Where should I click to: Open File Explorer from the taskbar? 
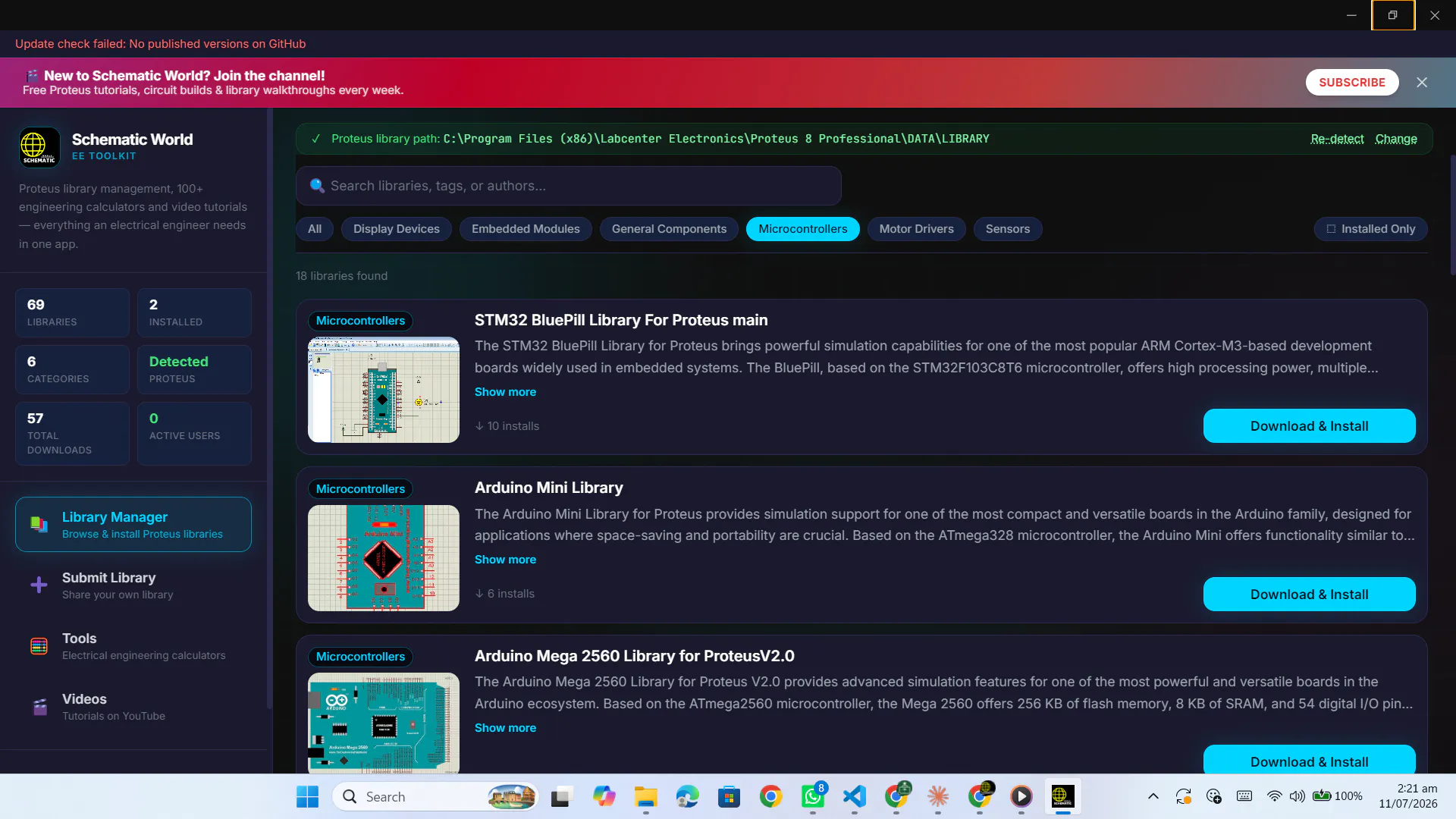tap(645, 796)
